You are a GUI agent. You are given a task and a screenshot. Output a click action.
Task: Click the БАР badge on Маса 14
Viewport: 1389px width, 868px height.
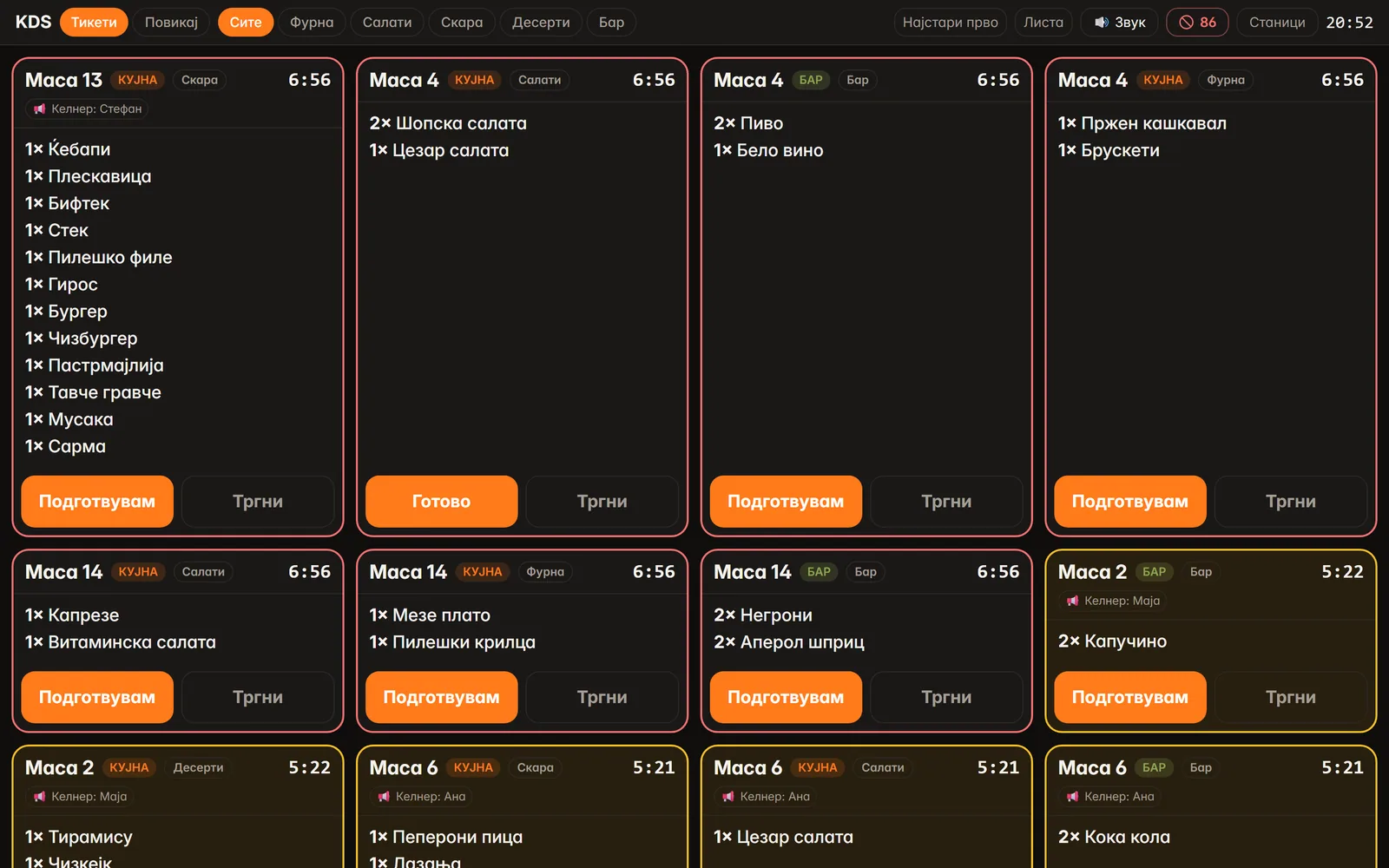tap(819, 572)
